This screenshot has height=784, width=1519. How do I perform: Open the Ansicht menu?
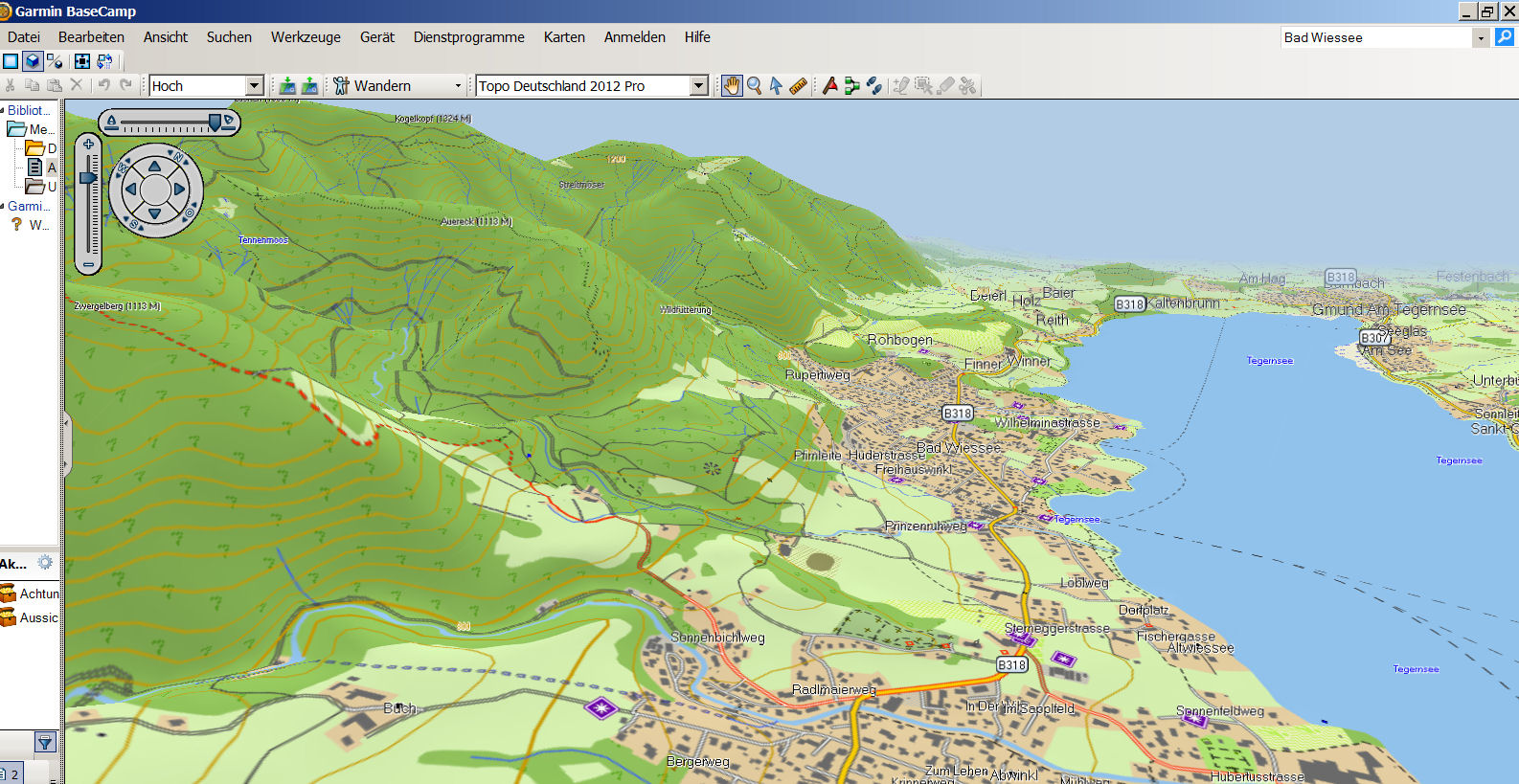[166, 37]
